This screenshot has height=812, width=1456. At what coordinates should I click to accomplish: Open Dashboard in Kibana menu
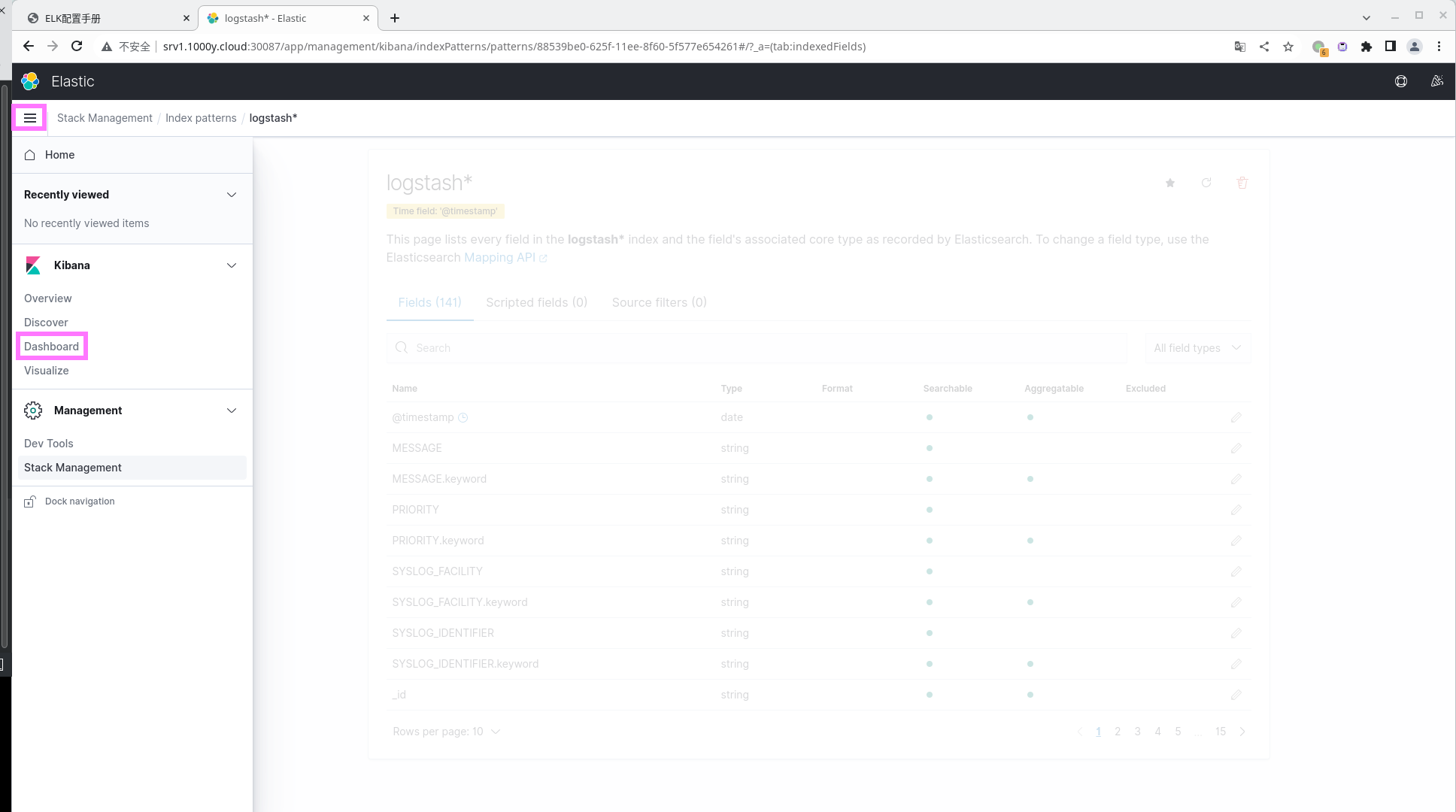click(51, 347)
